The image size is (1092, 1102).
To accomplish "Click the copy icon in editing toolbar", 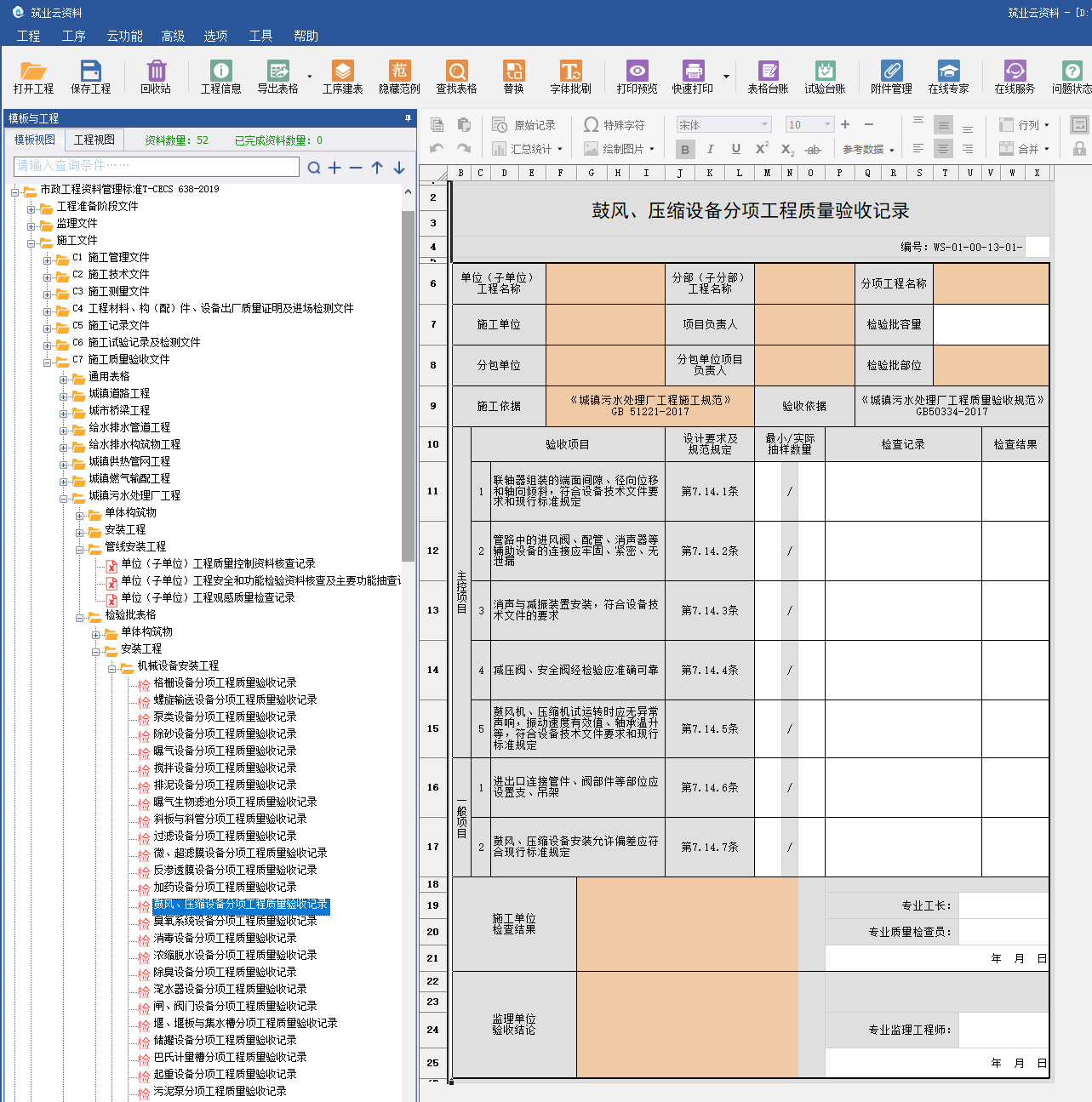I will 437,125.
